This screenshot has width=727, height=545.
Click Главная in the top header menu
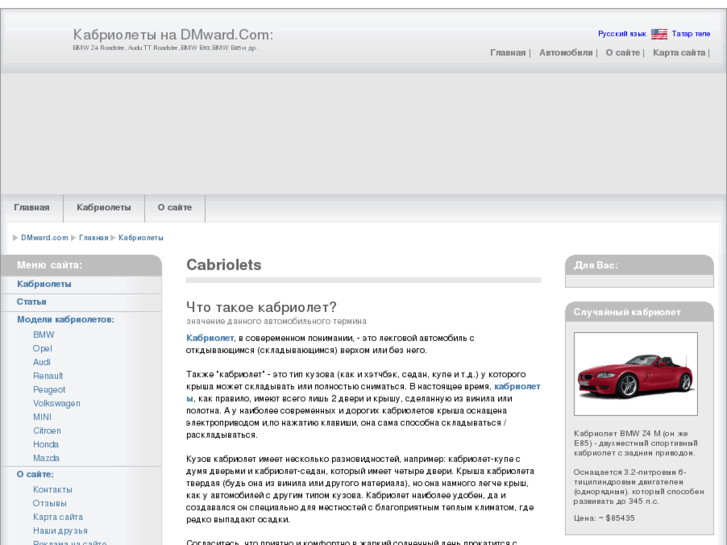pos(507,53)
